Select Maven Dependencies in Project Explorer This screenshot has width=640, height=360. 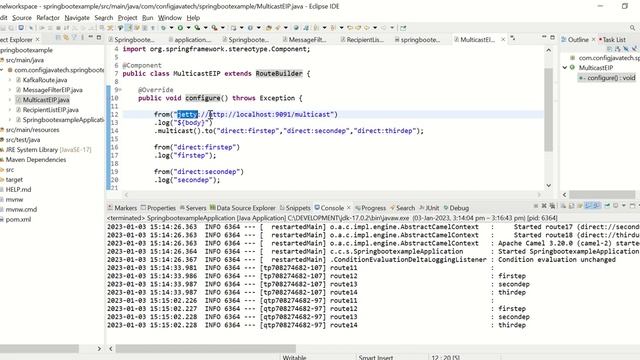click(36, 160)
